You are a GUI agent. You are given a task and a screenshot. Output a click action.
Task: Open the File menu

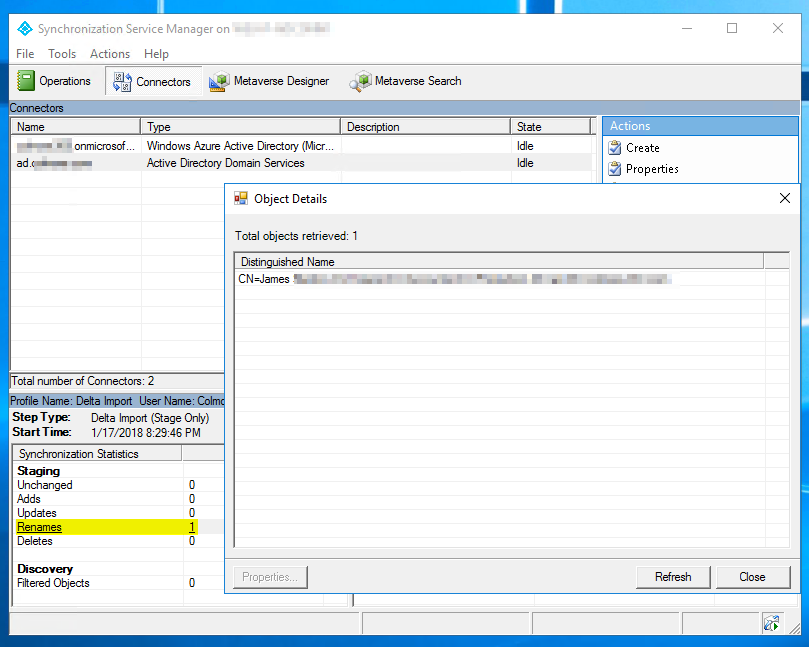(x=25, y=54)
